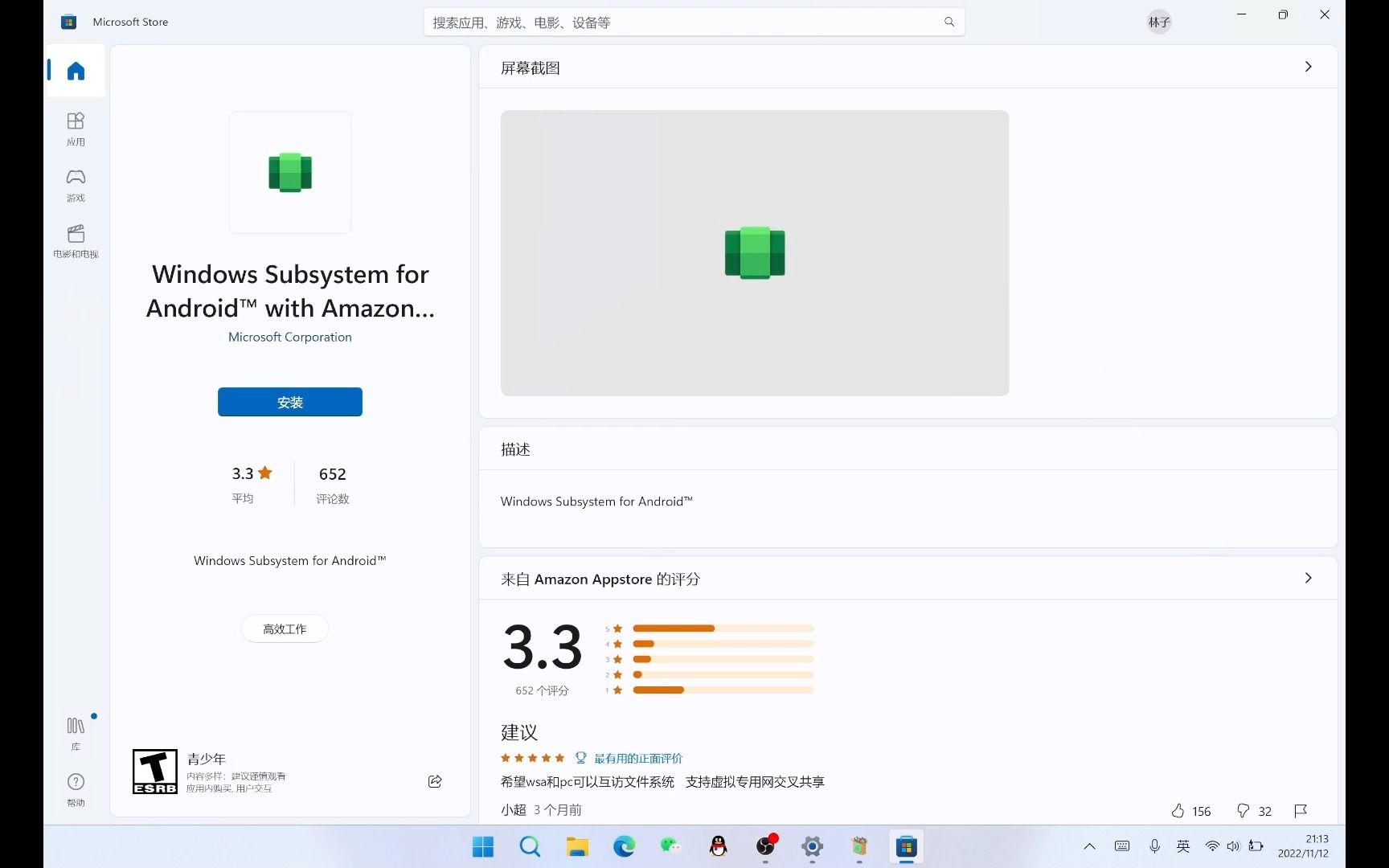Open File Explorer from the taskbar
This screenshot has height=868, width=1389.
click(577, 846)
